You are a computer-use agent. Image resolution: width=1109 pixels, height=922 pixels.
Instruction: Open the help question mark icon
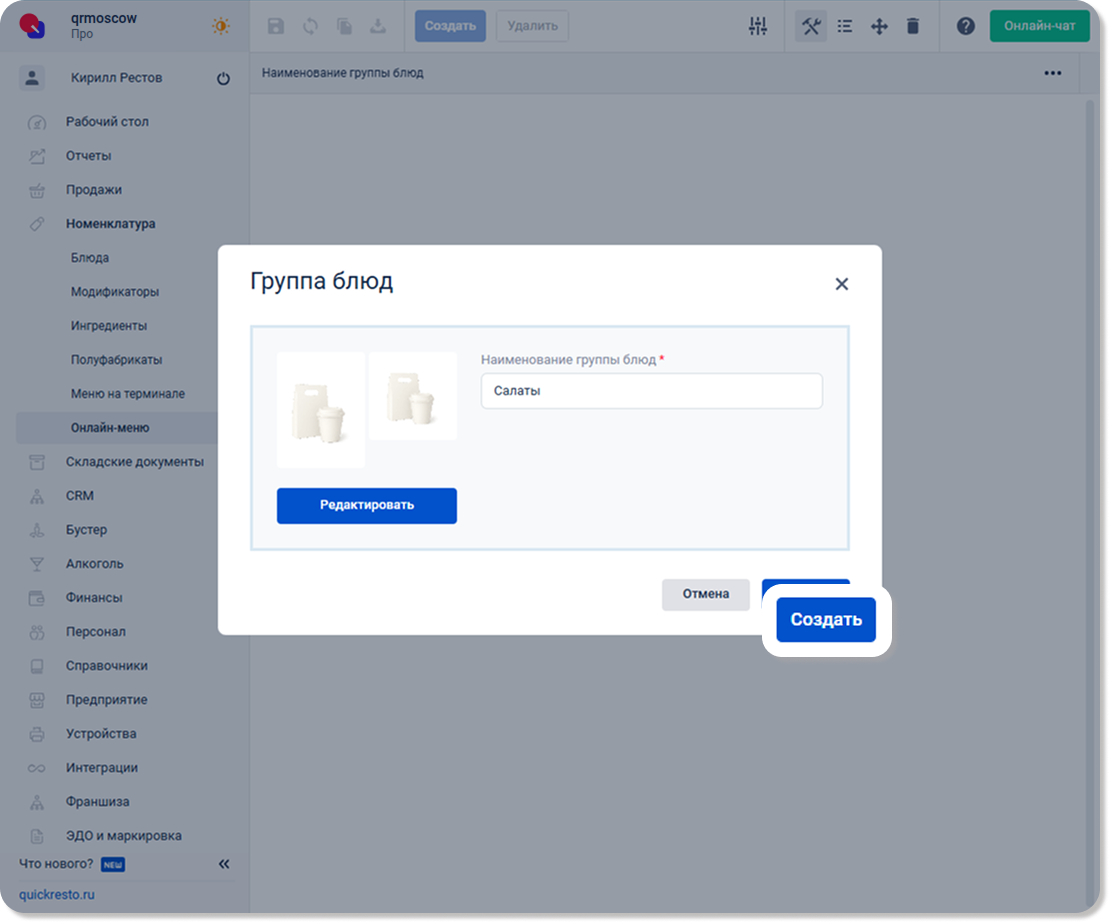[x=965, y=26]
